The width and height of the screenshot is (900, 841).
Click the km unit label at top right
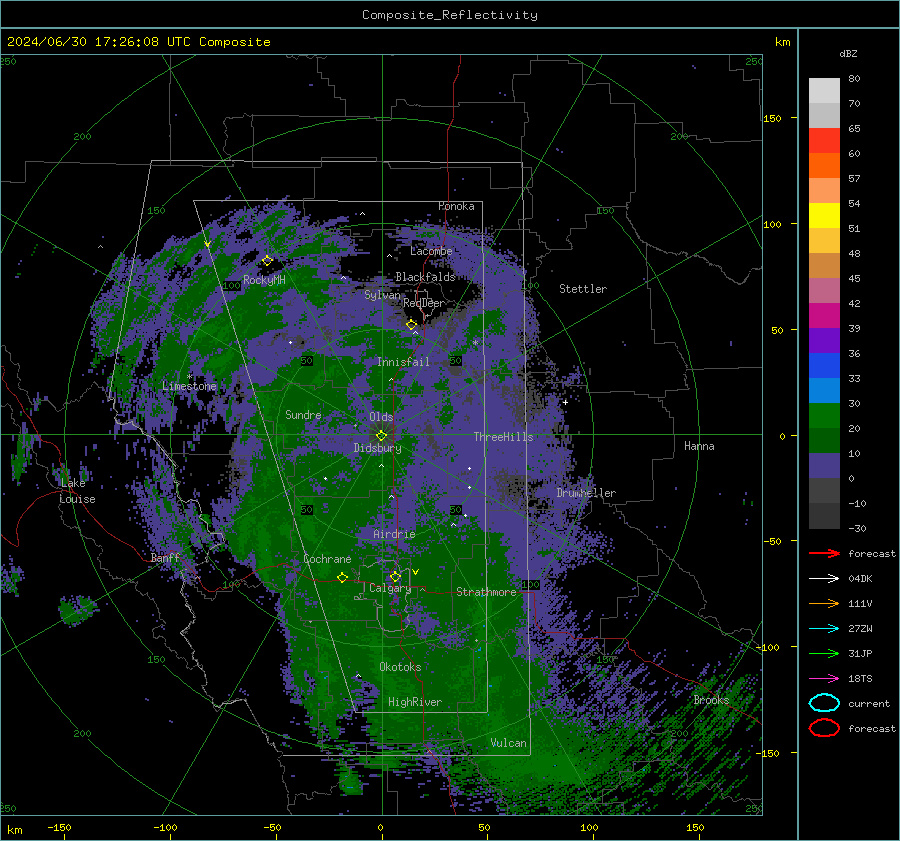[x=782, y=42]
